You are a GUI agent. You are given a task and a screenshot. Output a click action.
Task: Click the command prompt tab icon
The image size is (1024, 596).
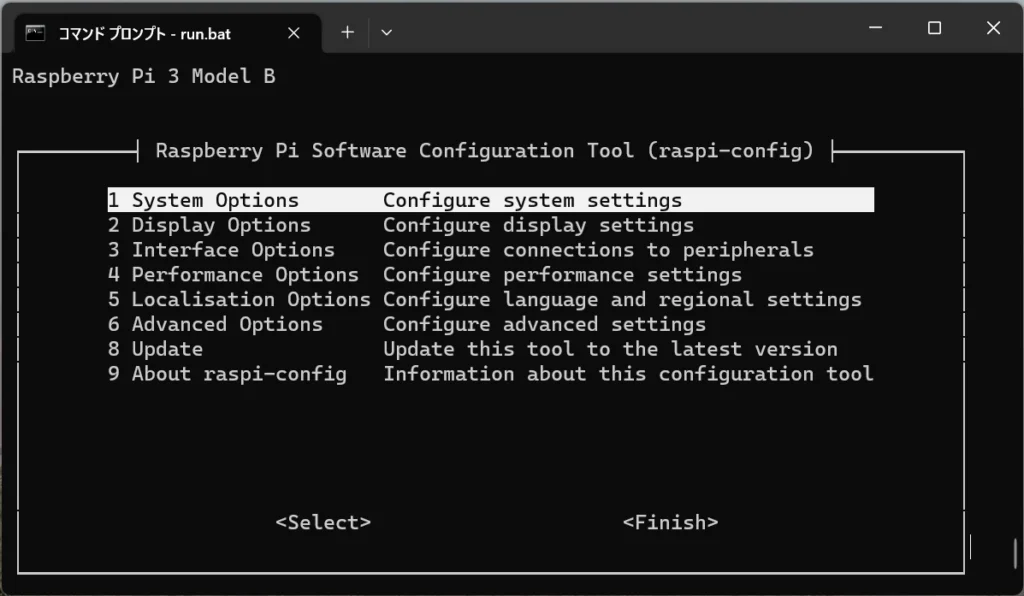pyautogui.click(x=35, y=33)
